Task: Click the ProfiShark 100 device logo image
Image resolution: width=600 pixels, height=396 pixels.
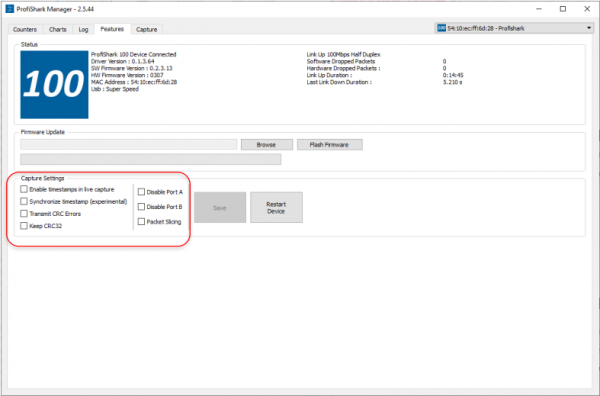Action: (54, 85)
